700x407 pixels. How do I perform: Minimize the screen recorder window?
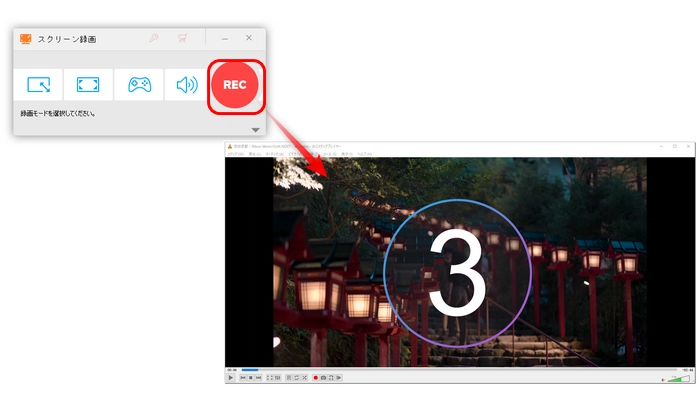225,39
